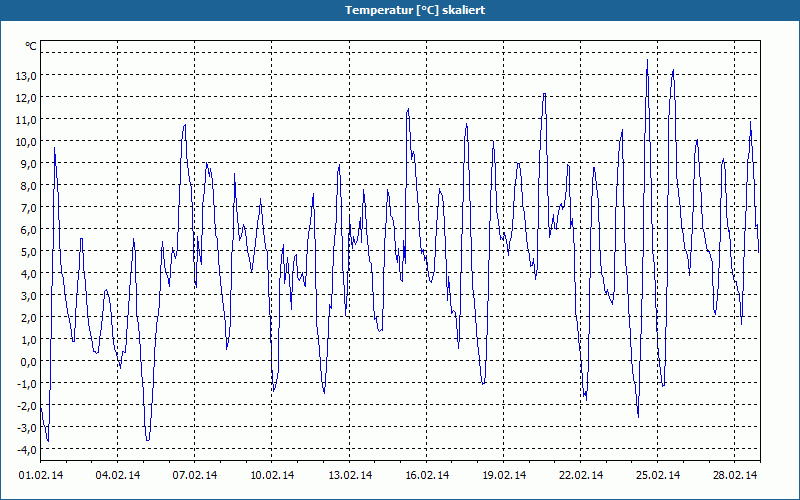Click the 10,0 y-axis label
This screenshot has width=800, height=500.
click(27, 141)
